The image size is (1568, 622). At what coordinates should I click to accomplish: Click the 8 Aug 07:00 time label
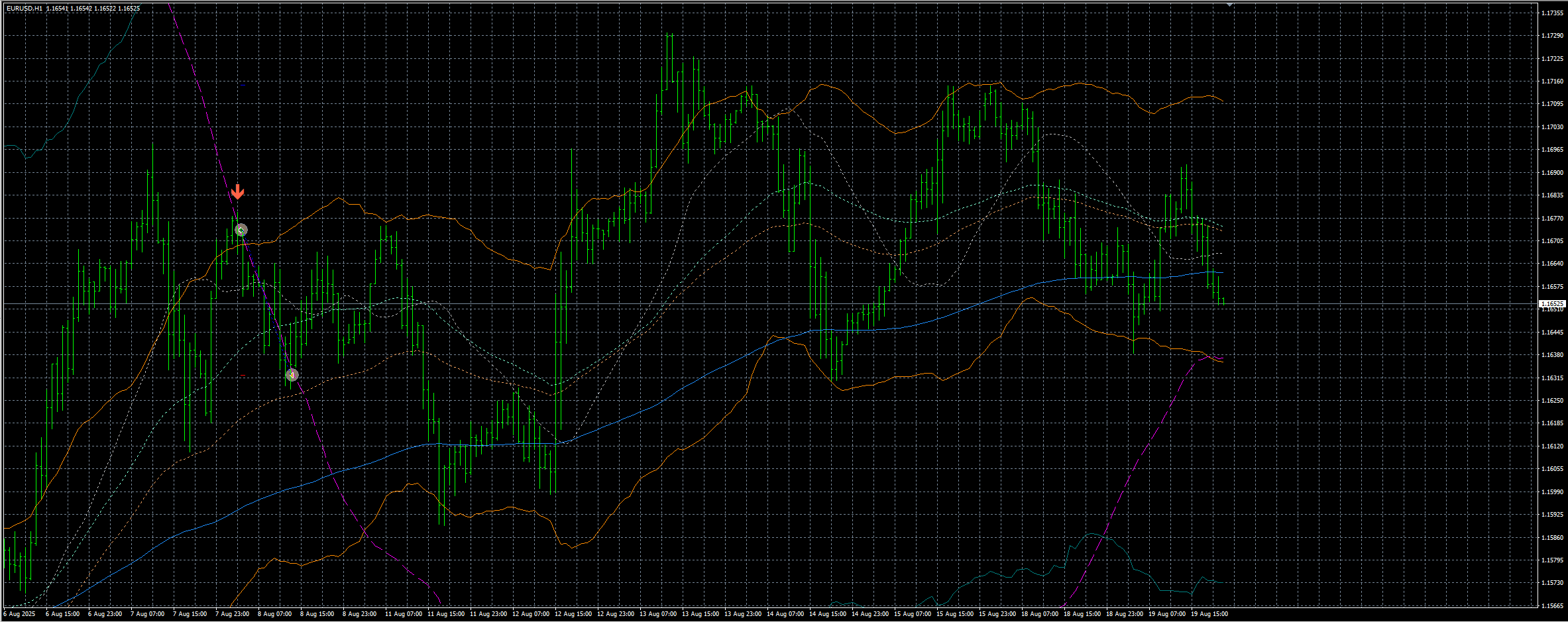pos(274,614)
